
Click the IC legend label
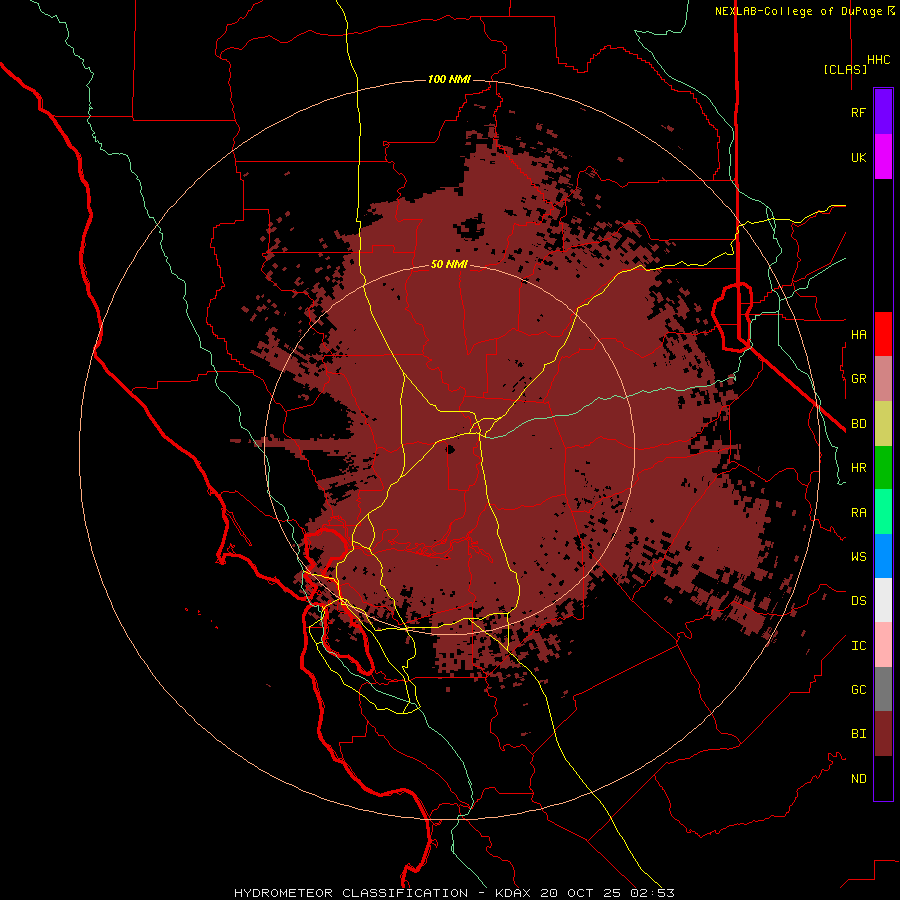click(859, 646)
